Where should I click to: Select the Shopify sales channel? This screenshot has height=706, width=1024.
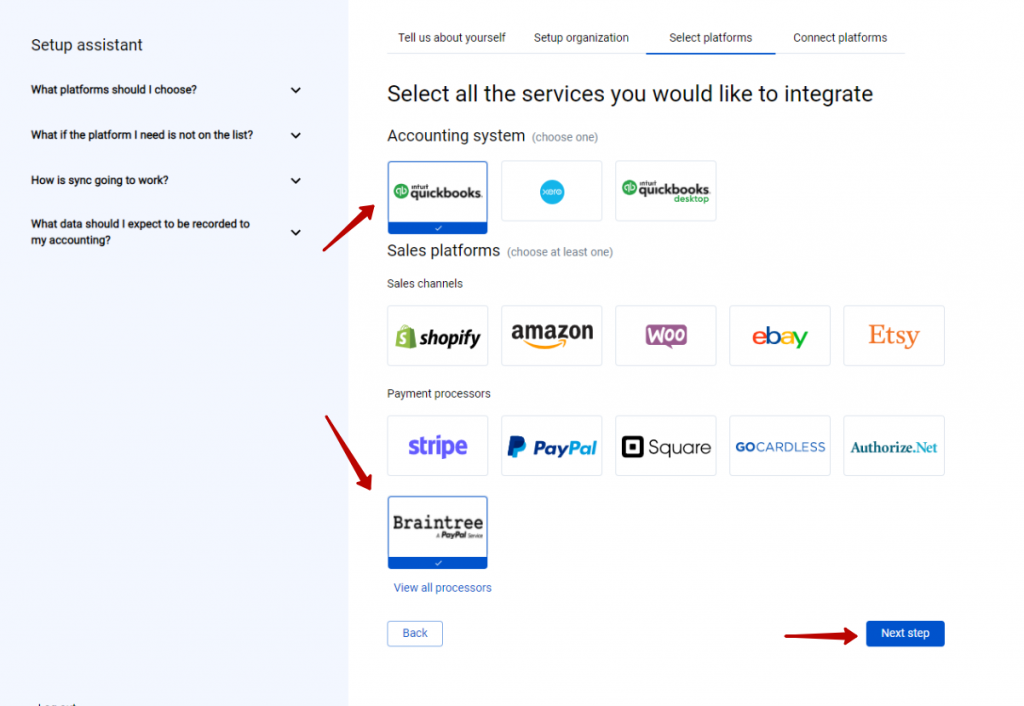[x=438, y=336]
